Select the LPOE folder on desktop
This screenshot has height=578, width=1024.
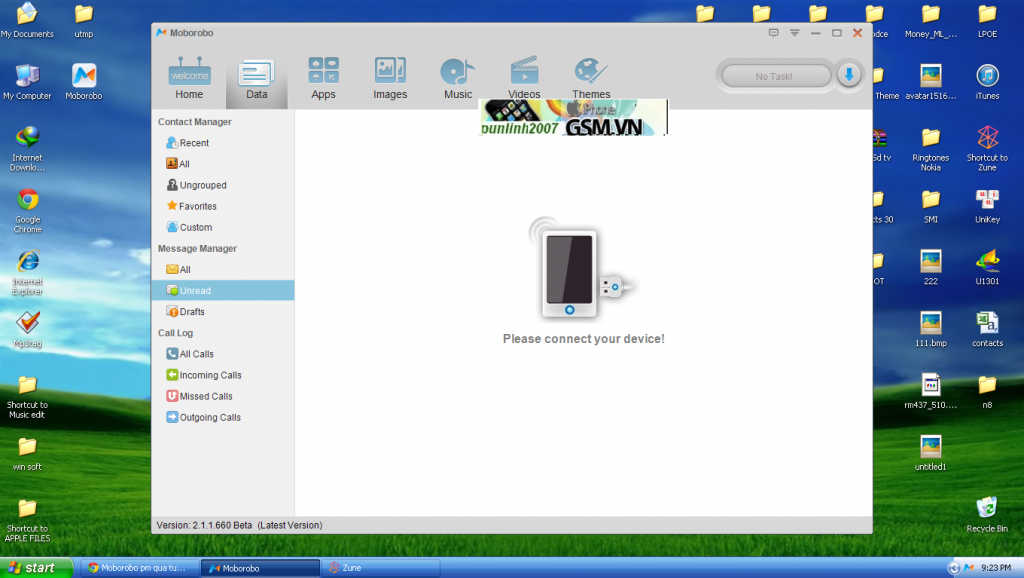tap(987, 20)
